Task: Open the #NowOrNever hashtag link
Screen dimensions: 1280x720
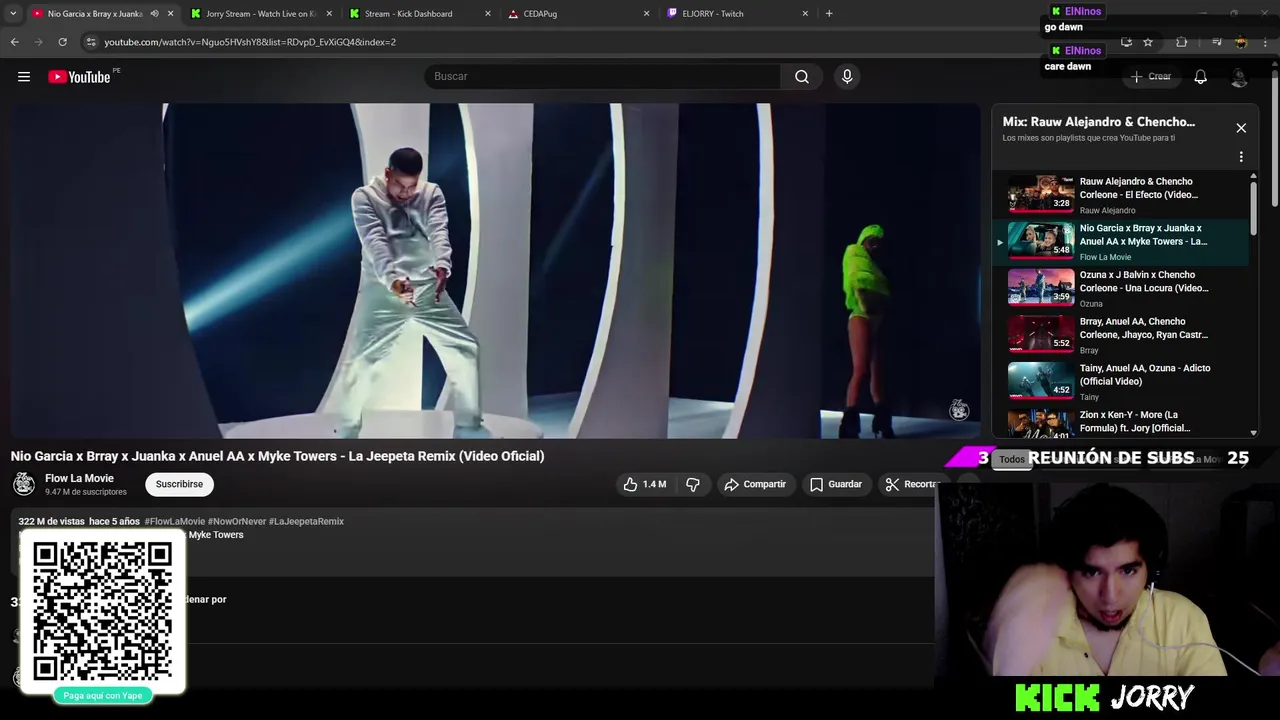Action: [x=236, y=521]
